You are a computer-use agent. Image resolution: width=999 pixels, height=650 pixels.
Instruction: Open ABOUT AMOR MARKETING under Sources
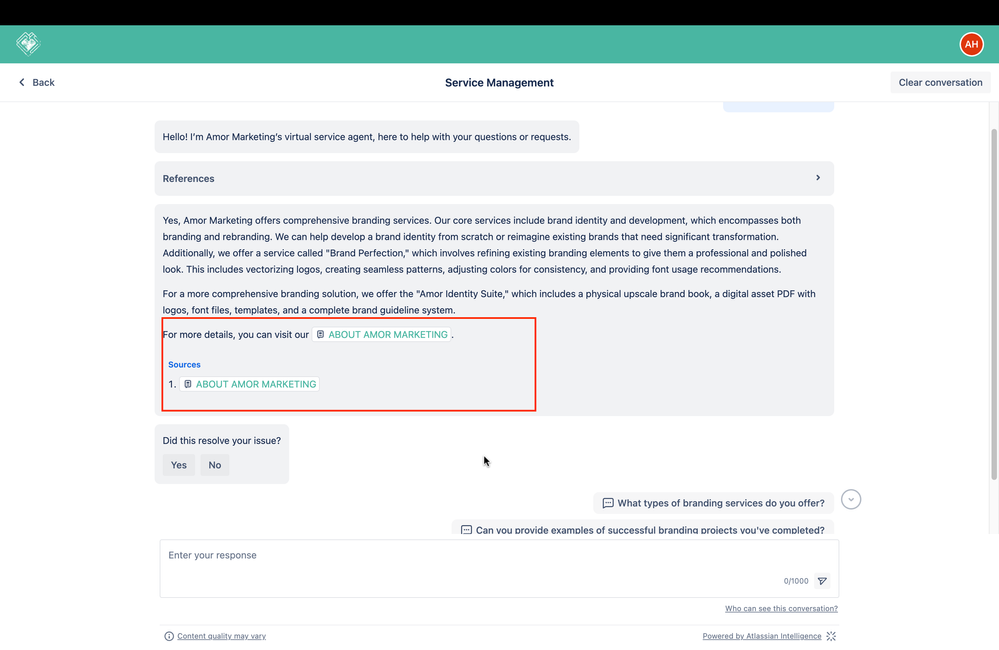[x=249, y=384]
